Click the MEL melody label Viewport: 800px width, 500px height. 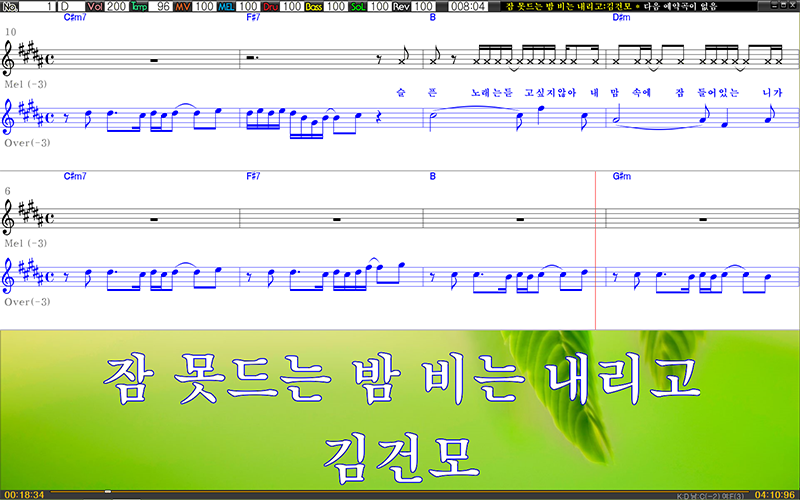tap(226, 6)
